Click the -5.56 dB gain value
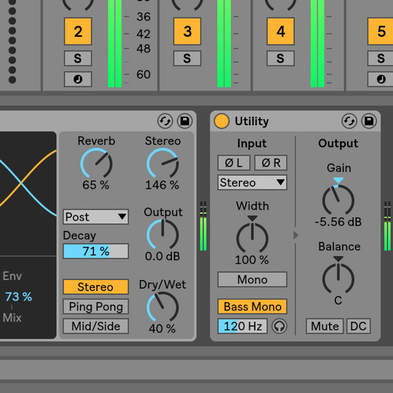 point(338,222)
